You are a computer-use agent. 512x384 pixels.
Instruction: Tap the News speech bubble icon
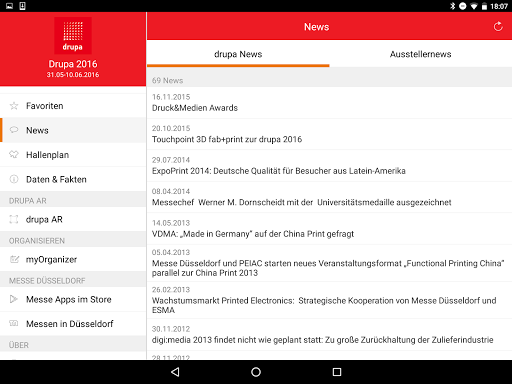point(14,130)
